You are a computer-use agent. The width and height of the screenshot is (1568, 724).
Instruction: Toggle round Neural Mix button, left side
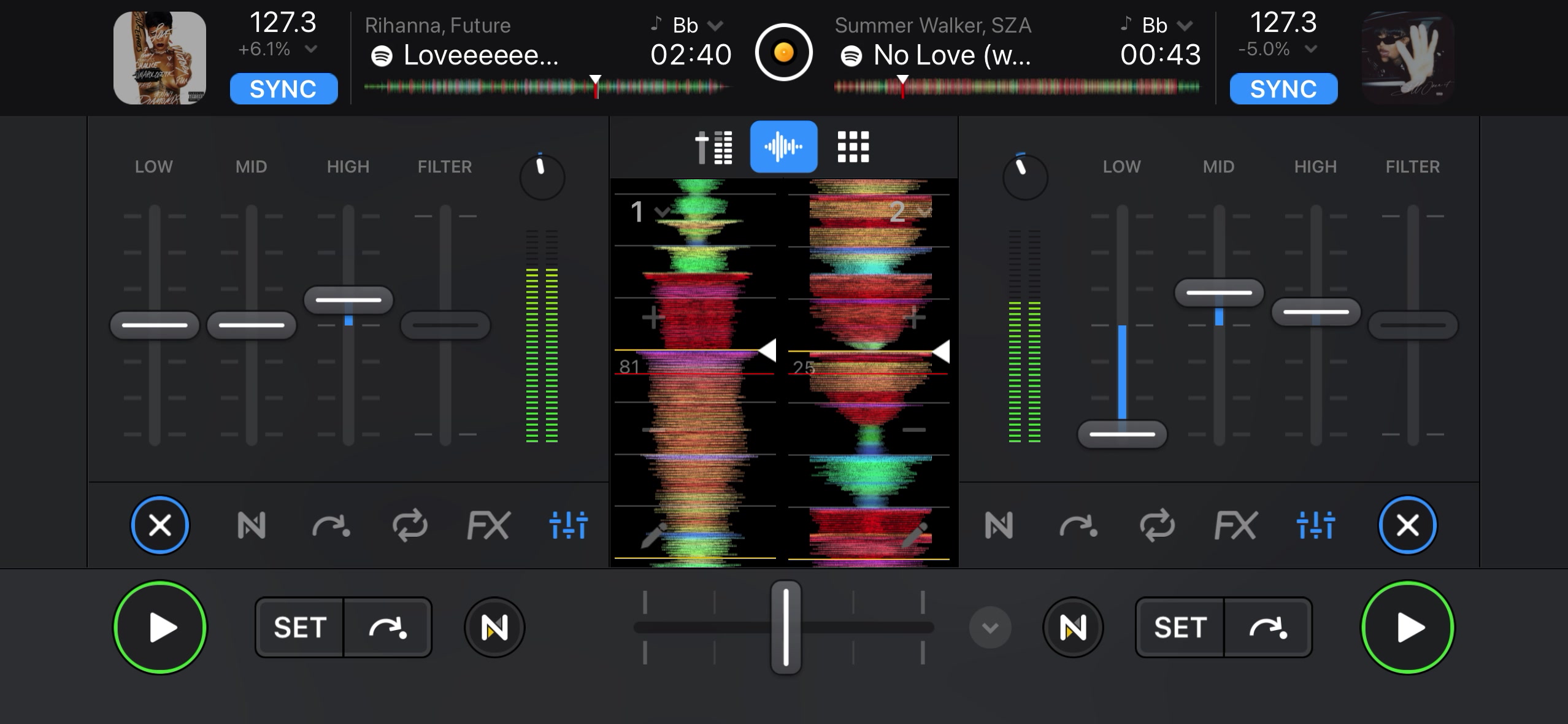tap(494, 628)
